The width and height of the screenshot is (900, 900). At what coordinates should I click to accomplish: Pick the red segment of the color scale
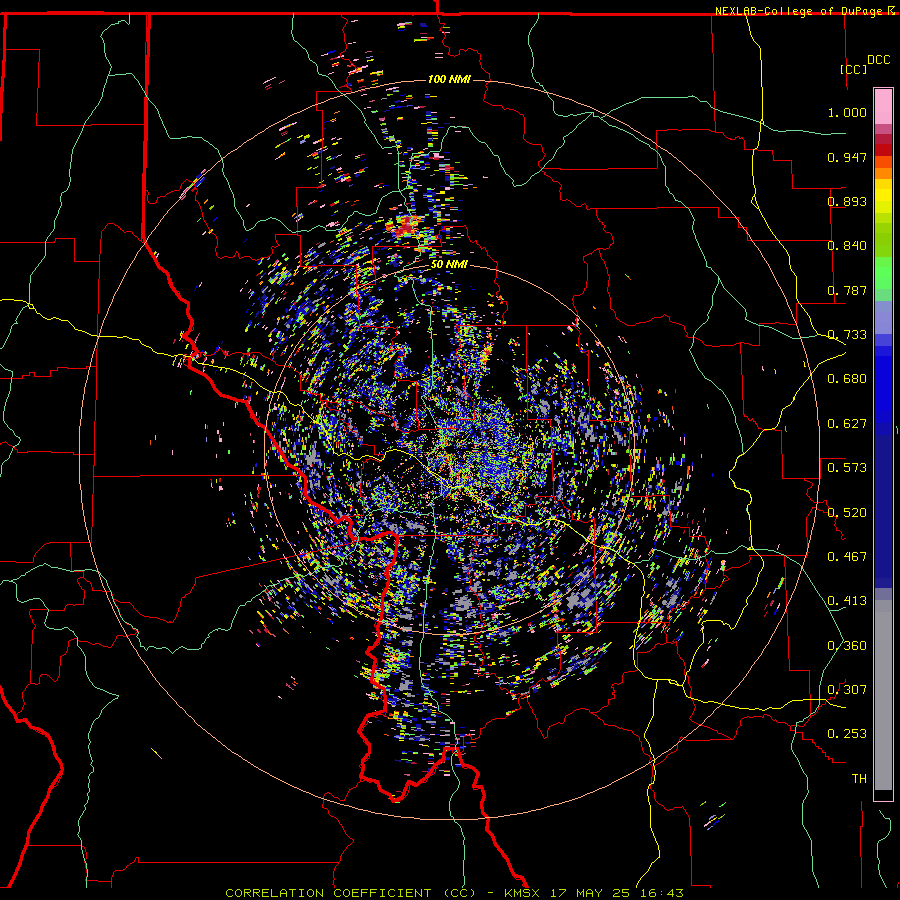click(883, 150)
